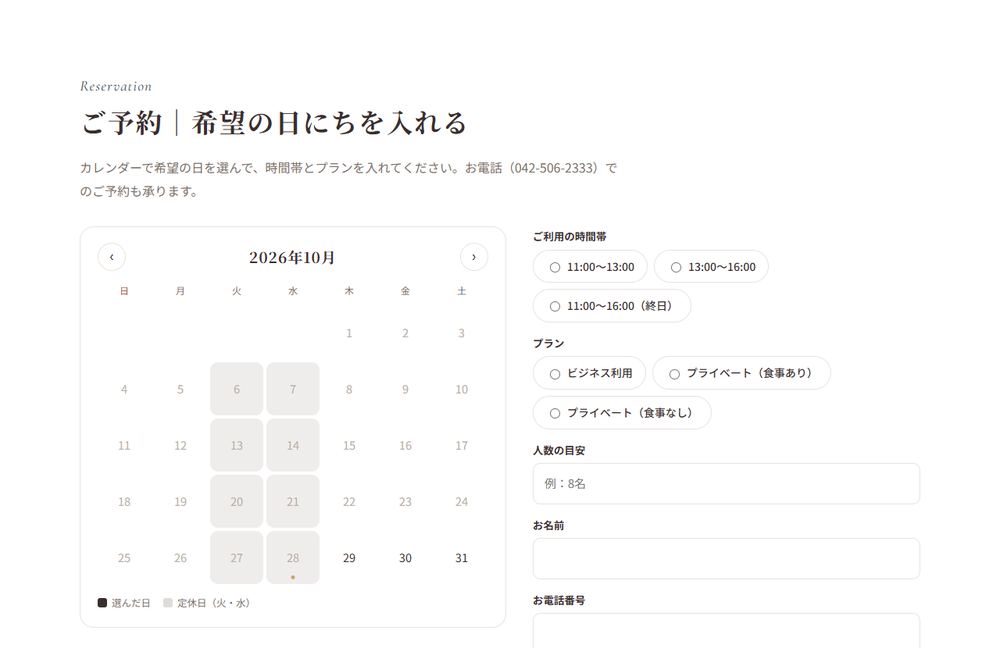Click closed day 28 in calendar
Screen dimensions: 1000x648
click(293, 557)
